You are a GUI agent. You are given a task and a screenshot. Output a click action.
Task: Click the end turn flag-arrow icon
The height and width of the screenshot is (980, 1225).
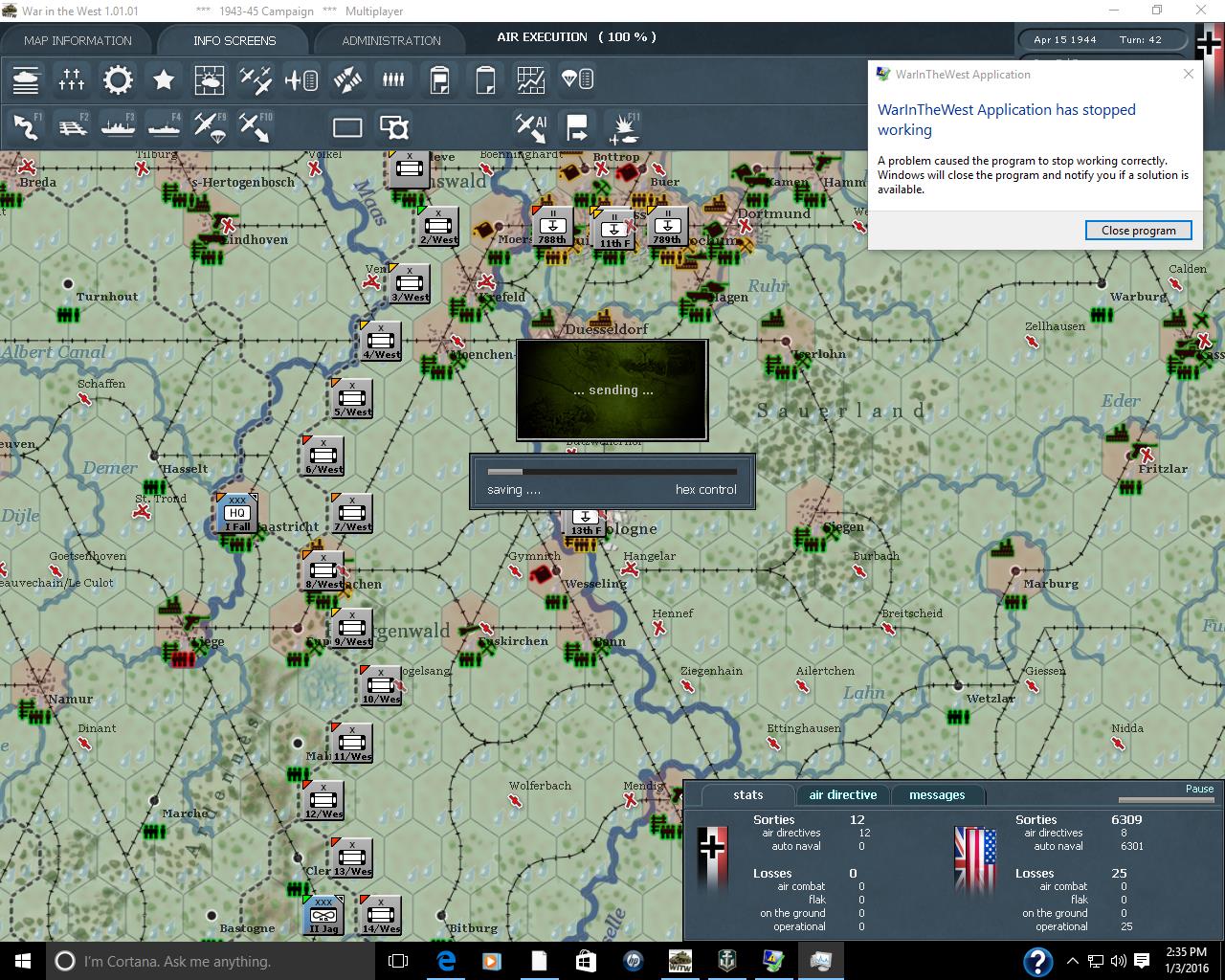[577, 126]
